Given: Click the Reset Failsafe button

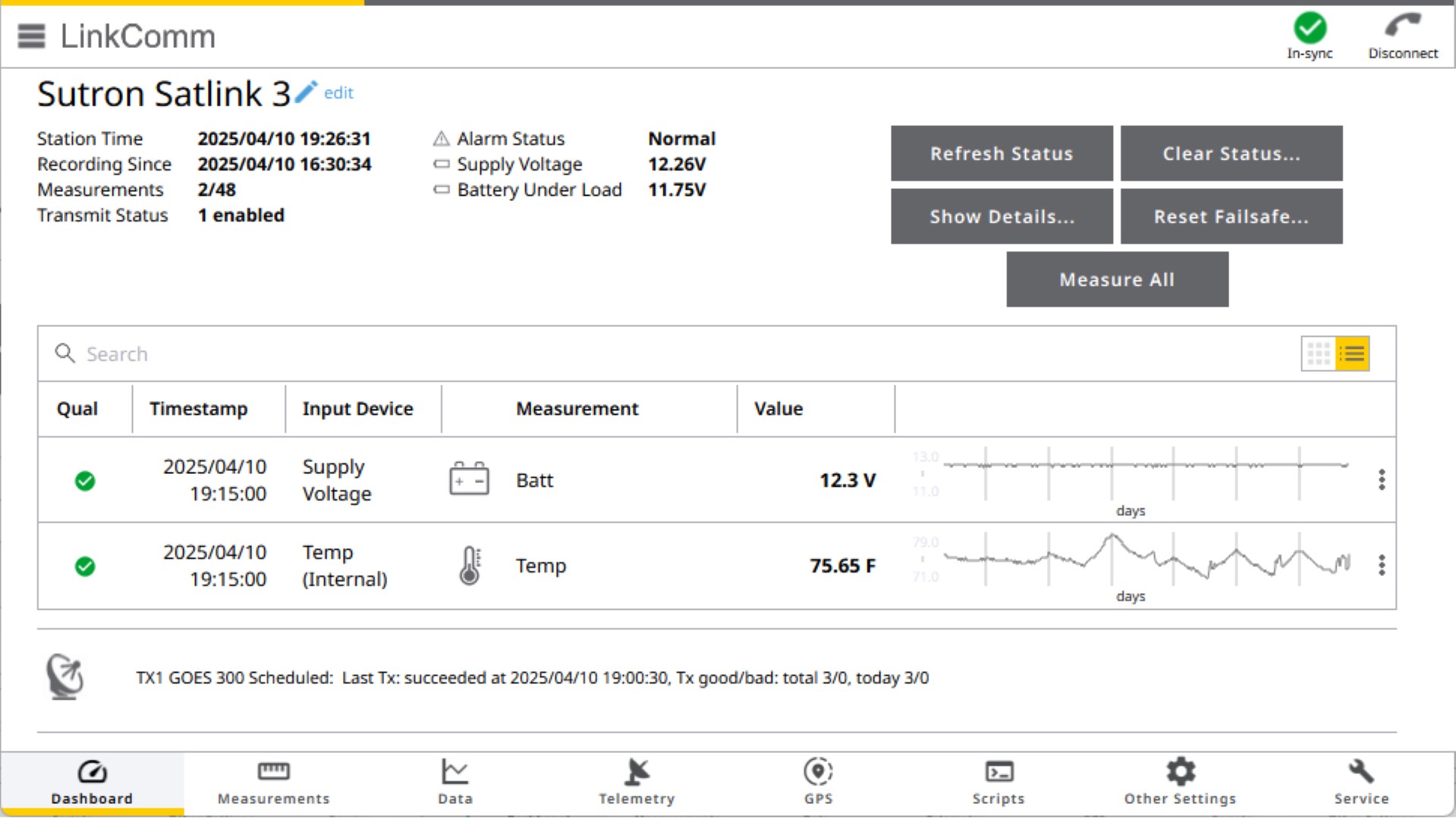Looking at the screenshot, I should pos(1231,216).
